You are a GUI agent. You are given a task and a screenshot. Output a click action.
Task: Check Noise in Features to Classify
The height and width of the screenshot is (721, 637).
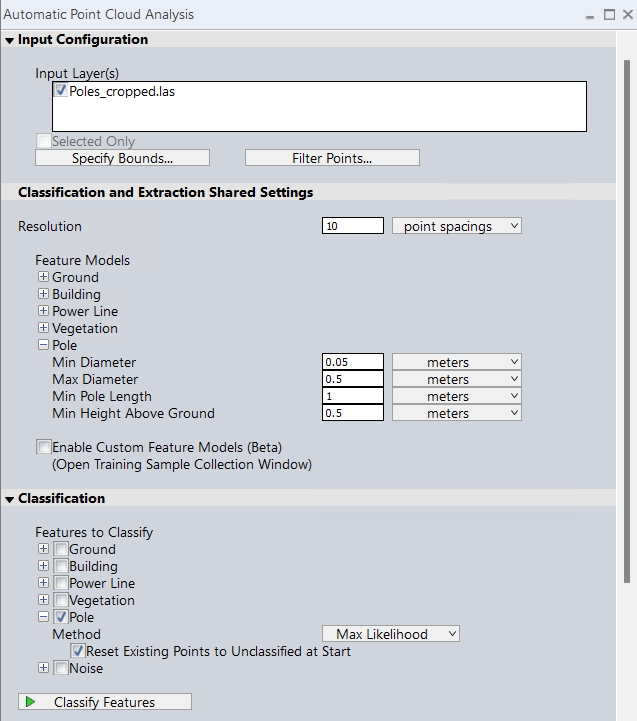pyautogui.click(x=61, y=668)
